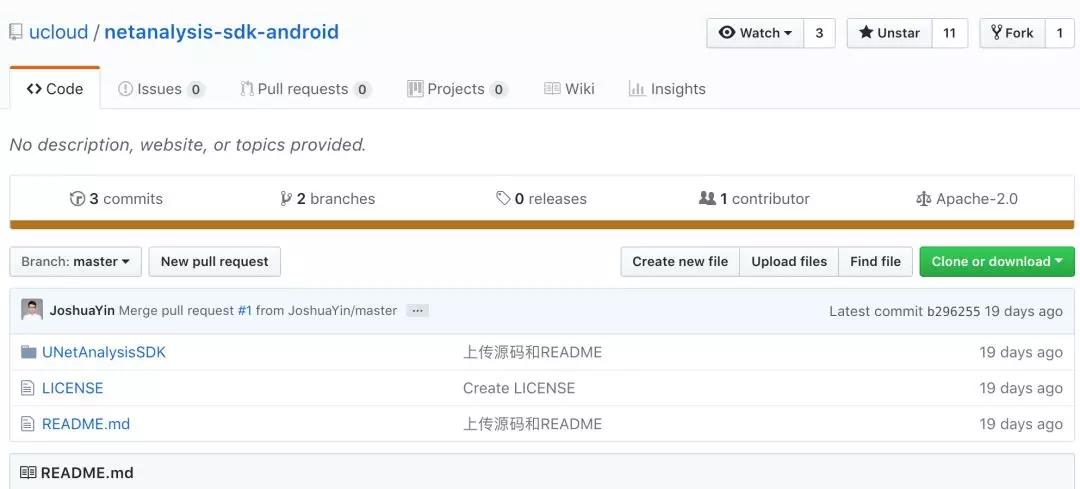
Task: Click the Code tab brackets icon
Action: click(x=34, y=89)
